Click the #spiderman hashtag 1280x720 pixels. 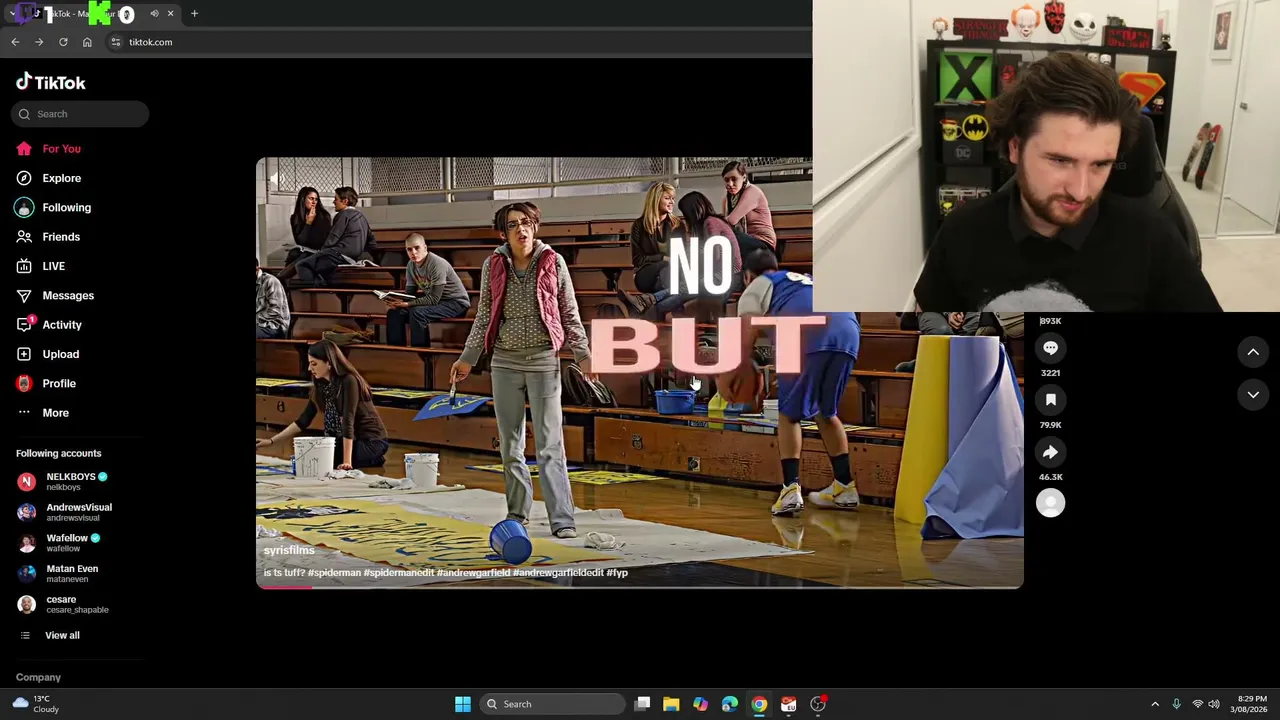click(x=334, y=573)
